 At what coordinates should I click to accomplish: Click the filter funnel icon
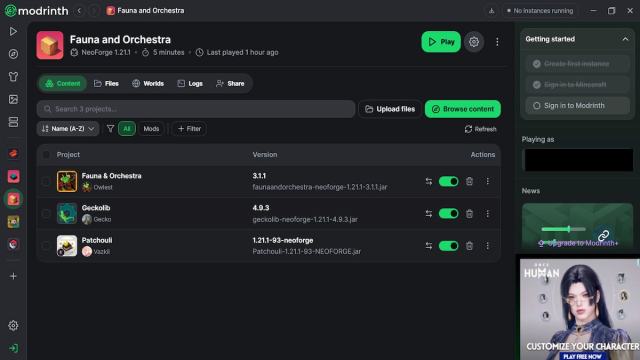pos(110,129)
